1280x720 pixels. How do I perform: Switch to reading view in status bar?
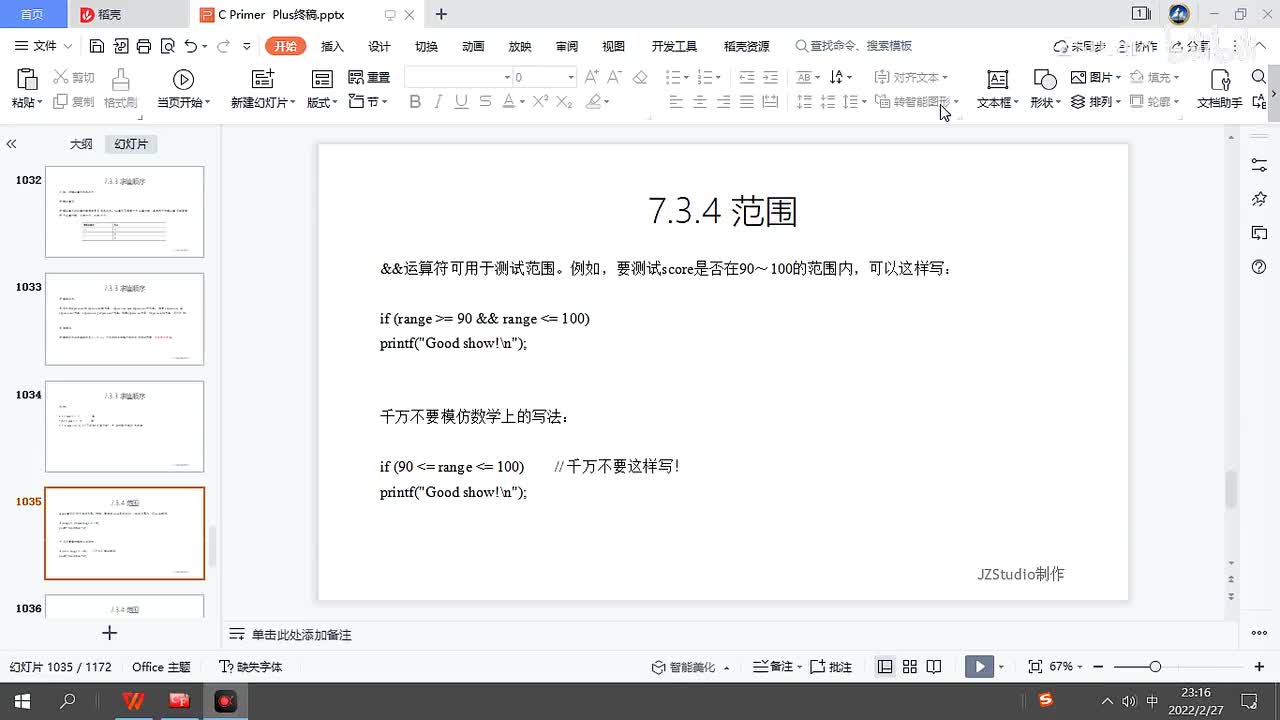point(934,667)
